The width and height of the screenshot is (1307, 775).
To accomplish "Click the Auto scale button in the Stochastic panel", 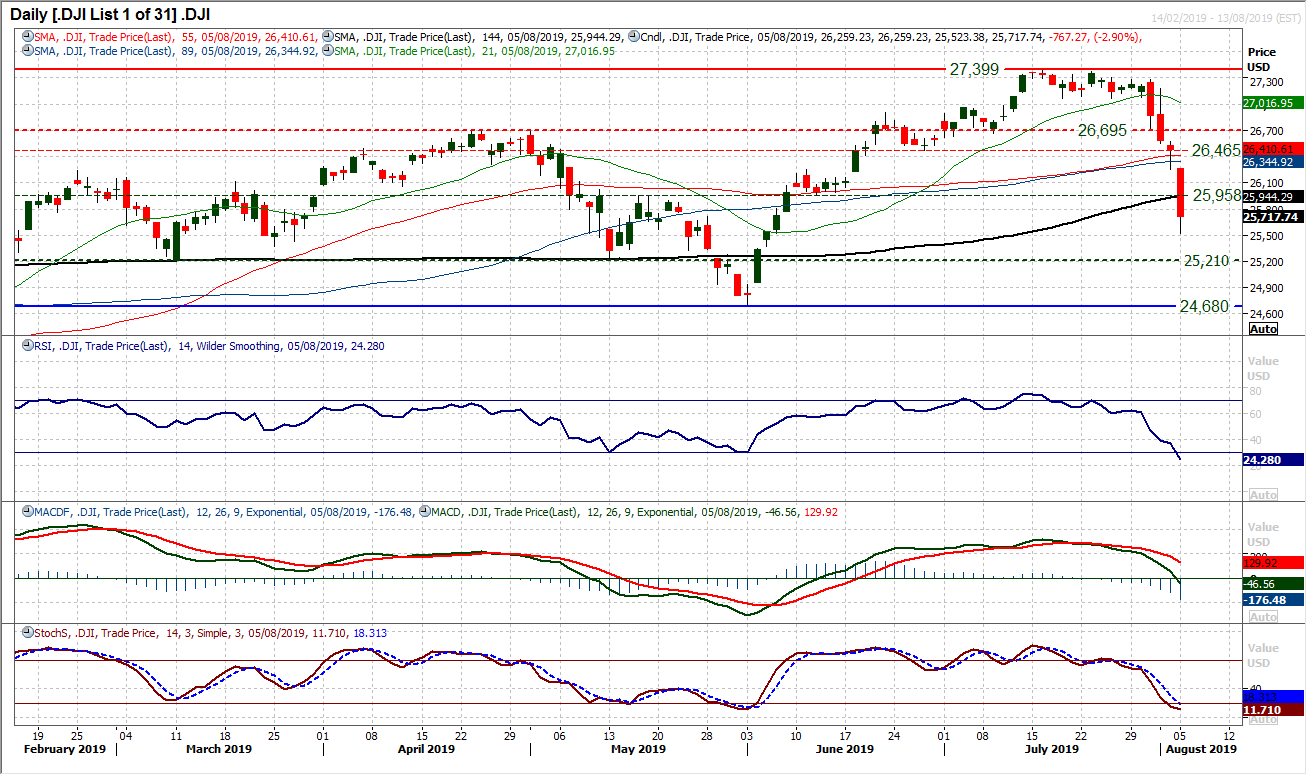I will (x=1263, y=718).
